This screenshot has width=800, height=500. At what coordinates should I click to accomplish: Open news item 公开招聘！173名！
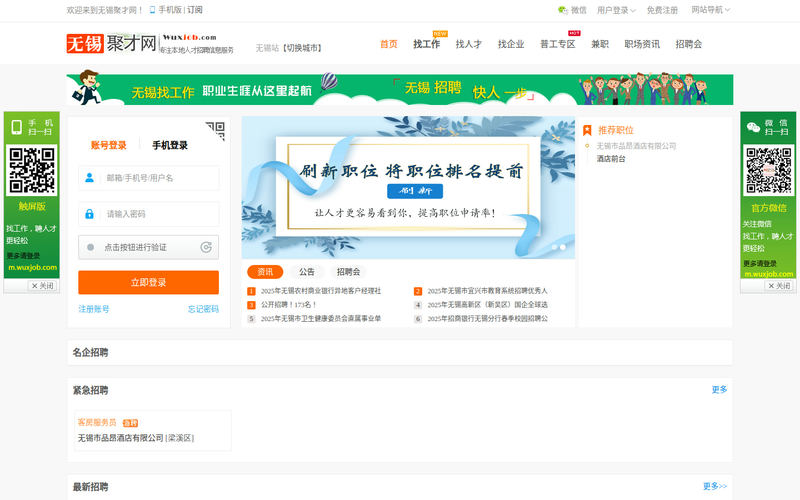point(289,305)
